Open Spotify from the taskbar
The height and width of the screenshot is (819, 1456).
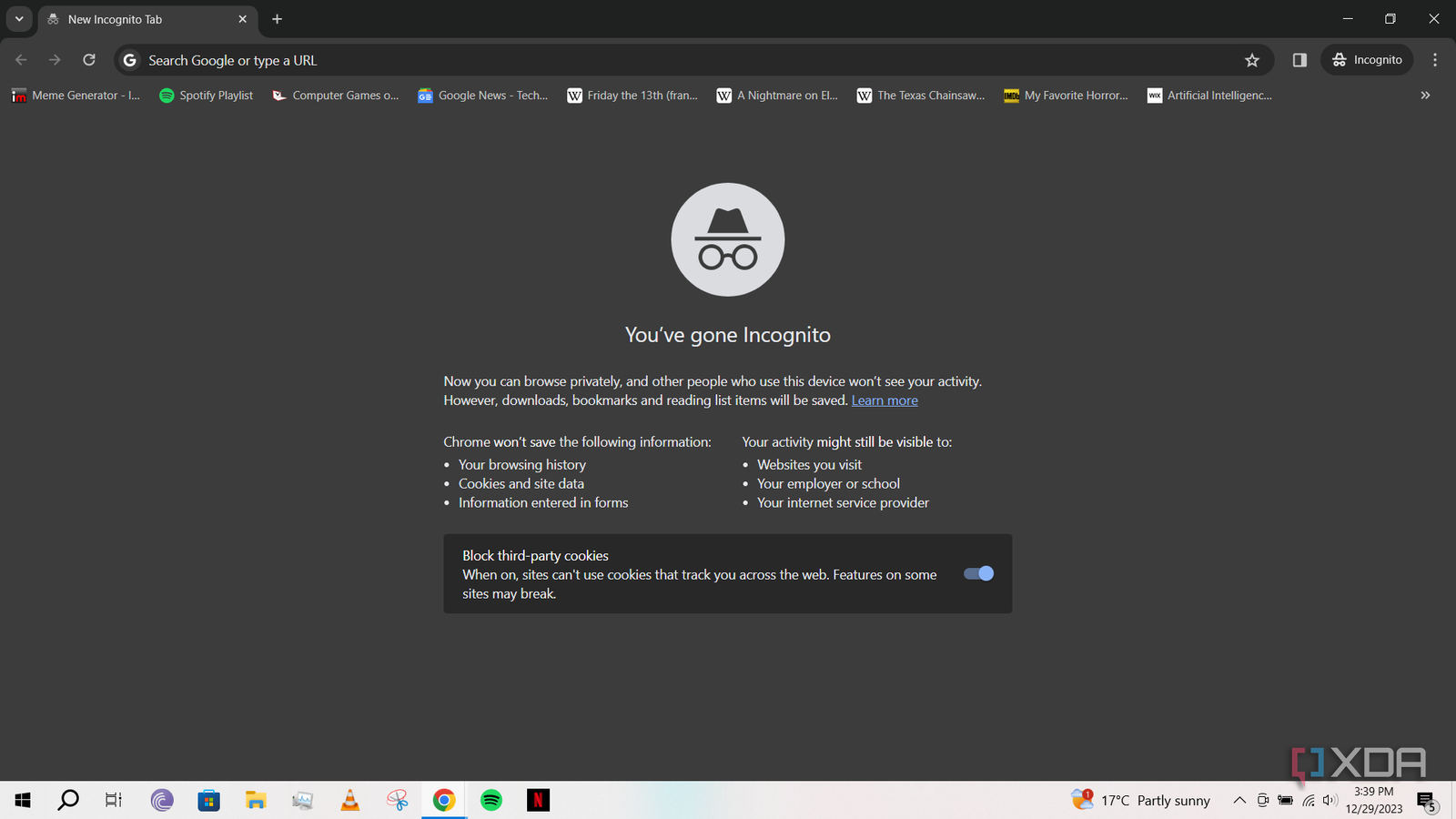click(491, 800)
